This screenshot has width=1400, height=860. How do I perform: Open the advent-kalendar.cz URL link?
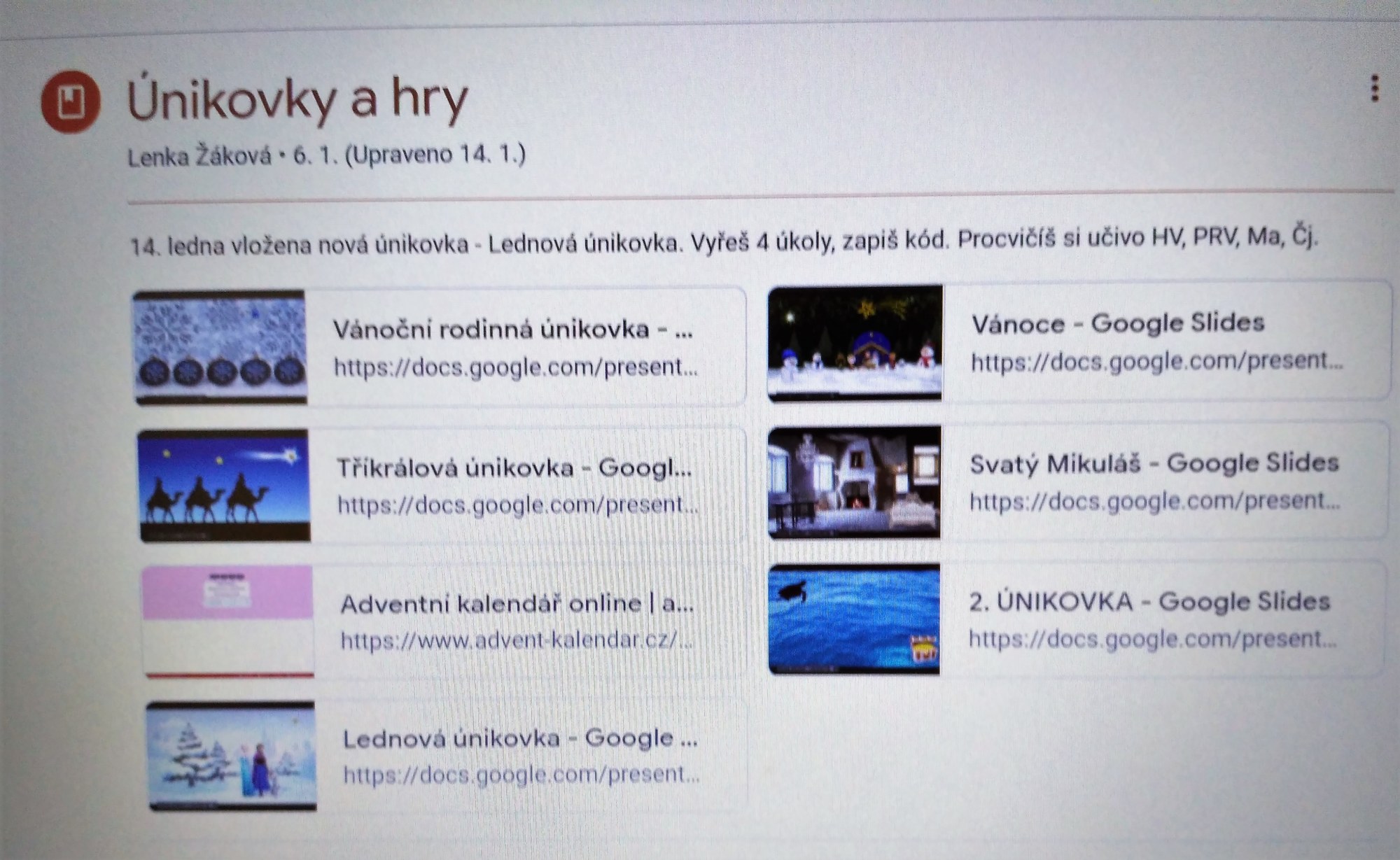pos(516,640)
